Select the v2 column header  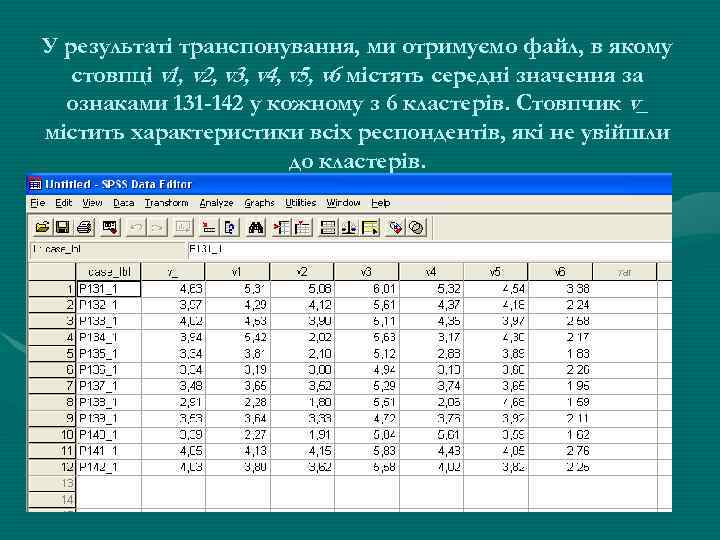pyautogui.click(x=302, y=272)
